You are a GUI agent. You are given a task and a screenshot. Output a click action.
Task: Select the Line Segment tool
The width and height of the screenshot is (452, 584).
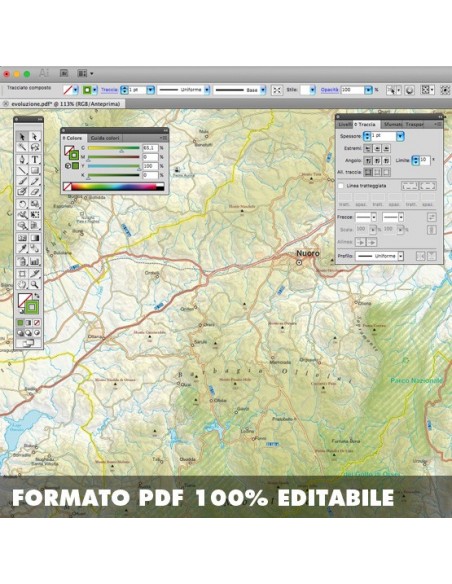point(22,171)
